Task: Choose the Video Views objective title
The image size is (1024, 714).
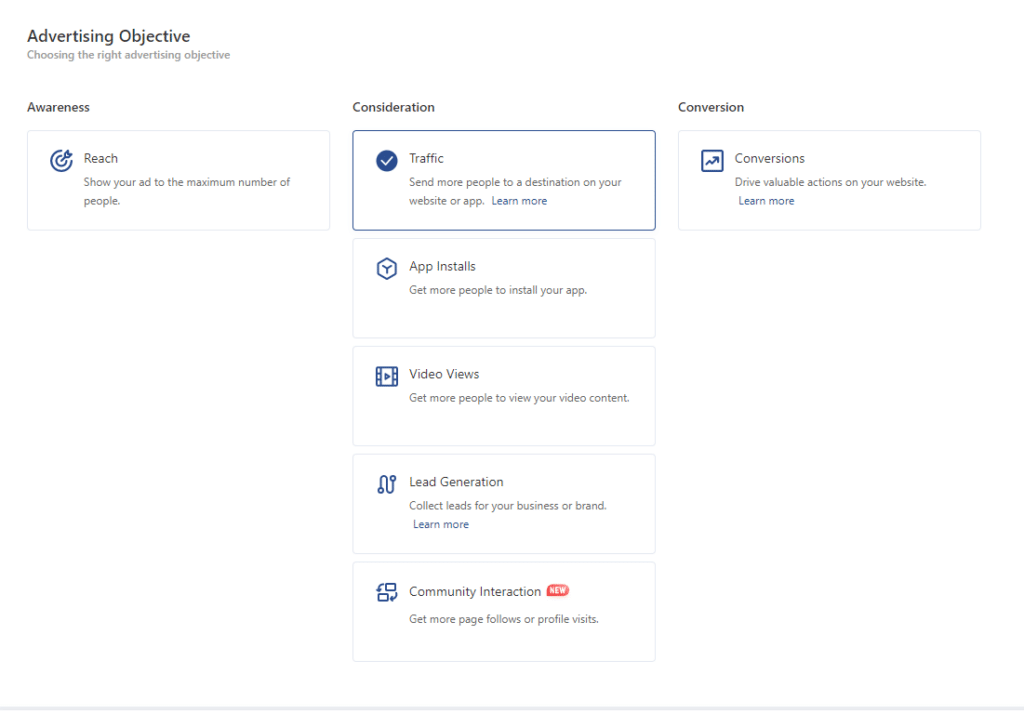Action: click(x=444, y=374)
